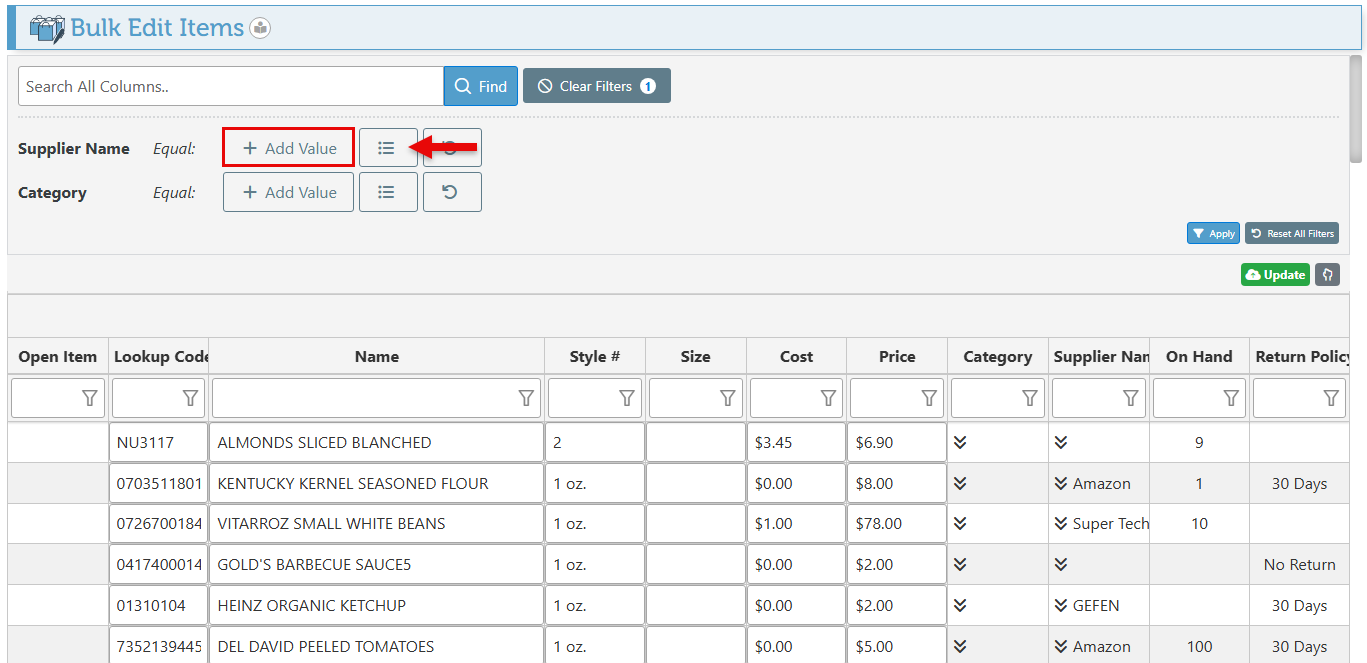
Task: Reset the Category filter with undo icon
Action: pos(451,192)
